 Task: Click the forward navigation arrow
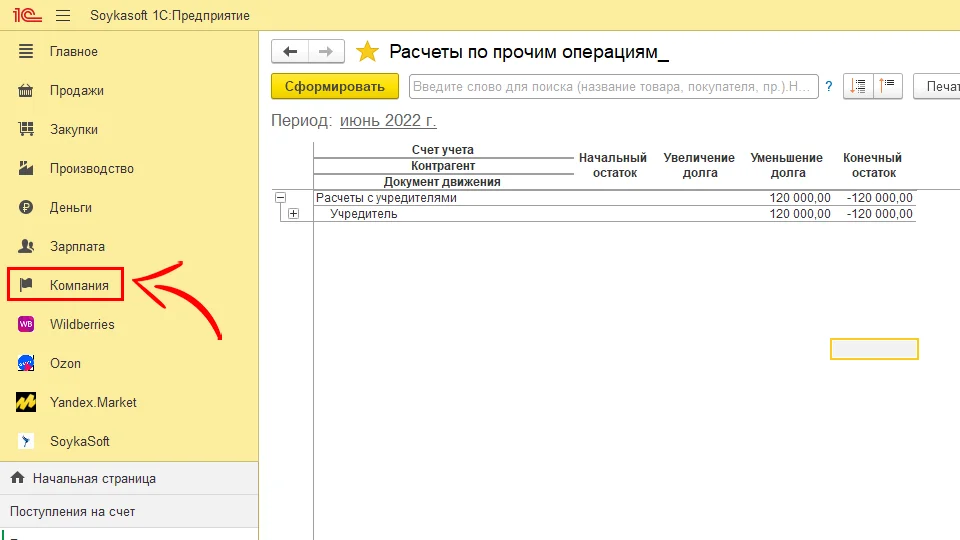tap(326, 52)
